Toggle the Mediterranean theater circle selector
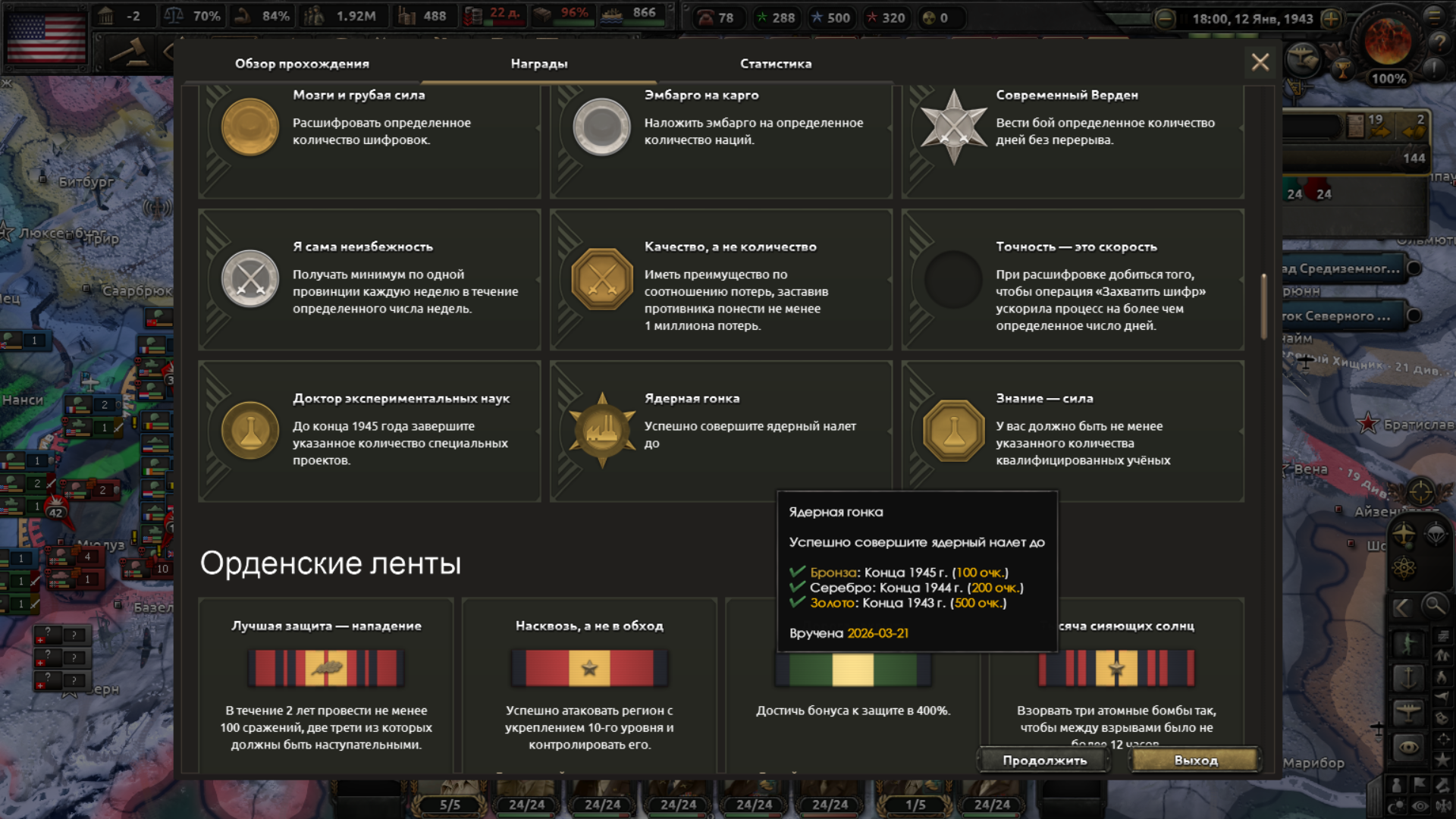Screen dimensions: 1456x819 tap(1414, 268)
